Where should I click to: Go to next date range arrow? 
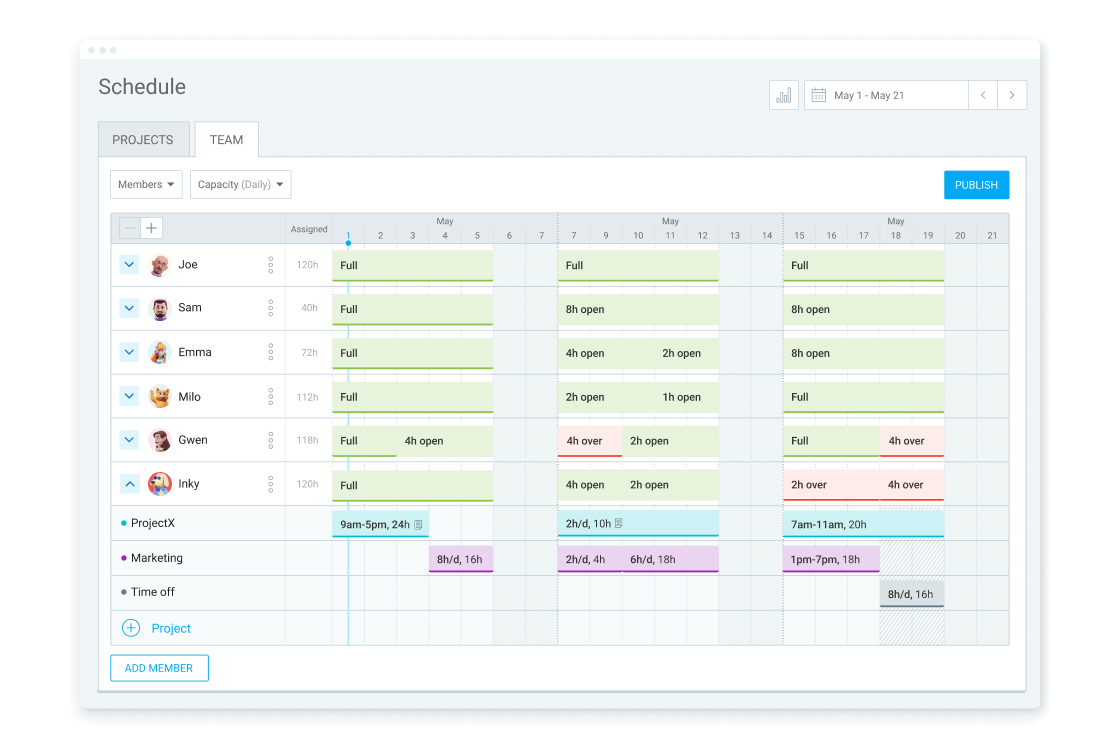click(1012, 95)
